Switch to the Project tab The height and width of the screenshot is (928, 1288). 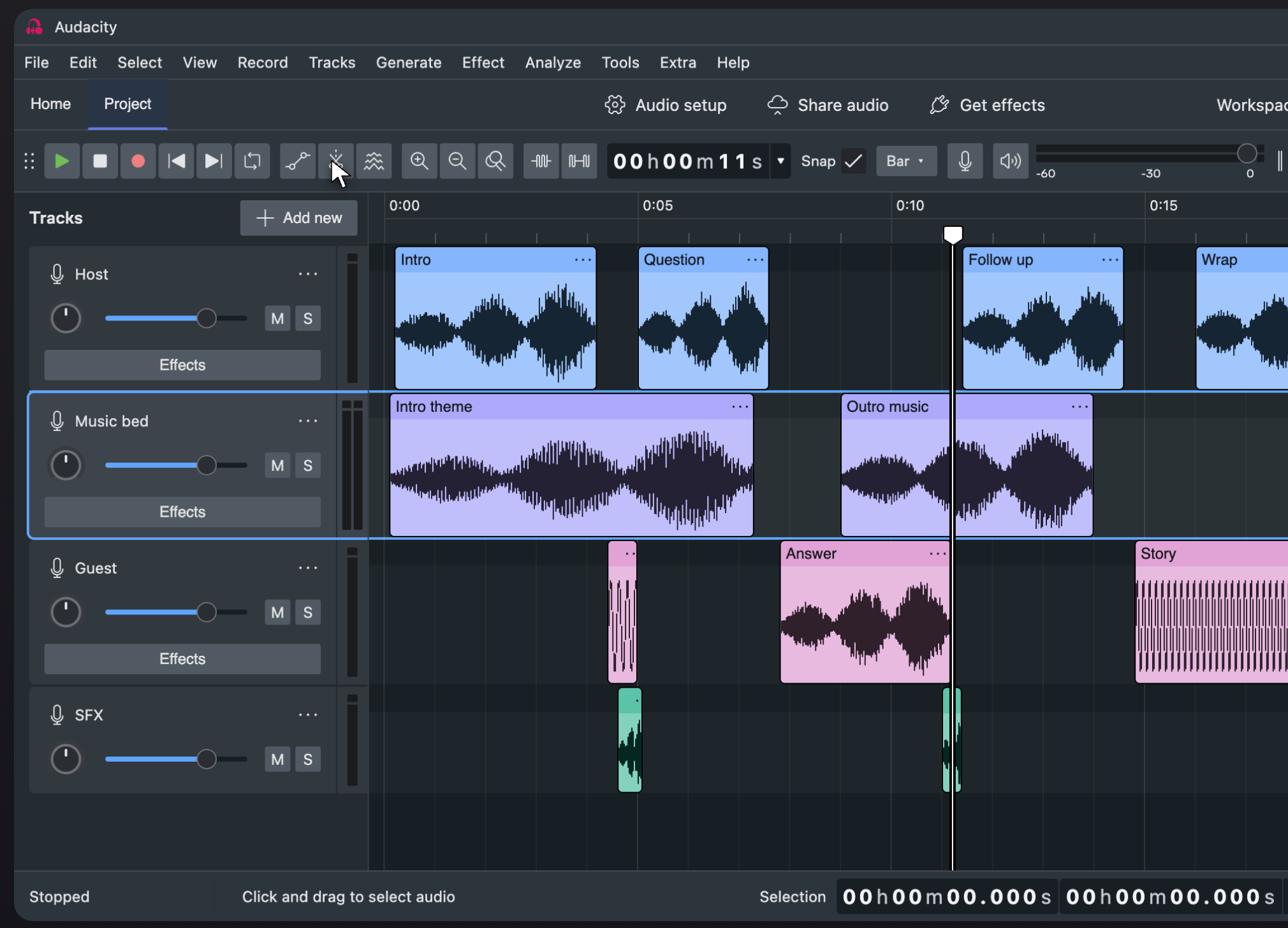[128, 104]
